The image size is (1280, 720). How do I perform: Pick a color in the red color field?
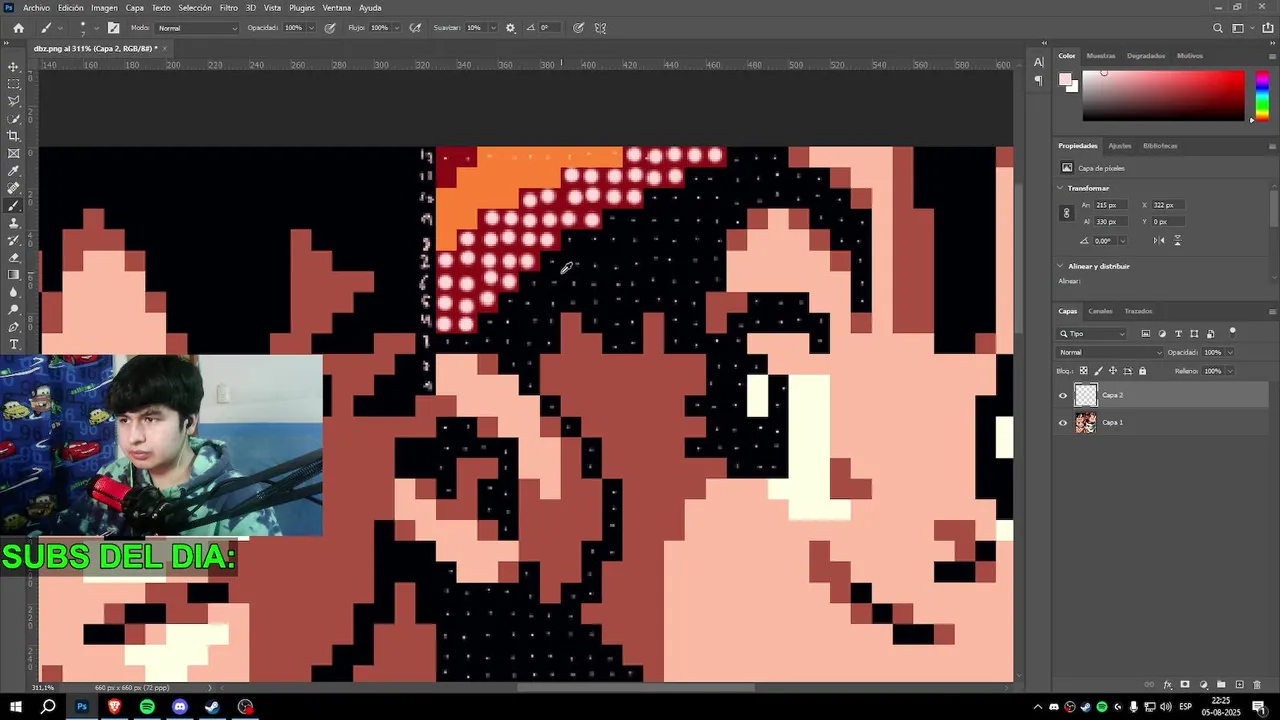[1163, 95]
